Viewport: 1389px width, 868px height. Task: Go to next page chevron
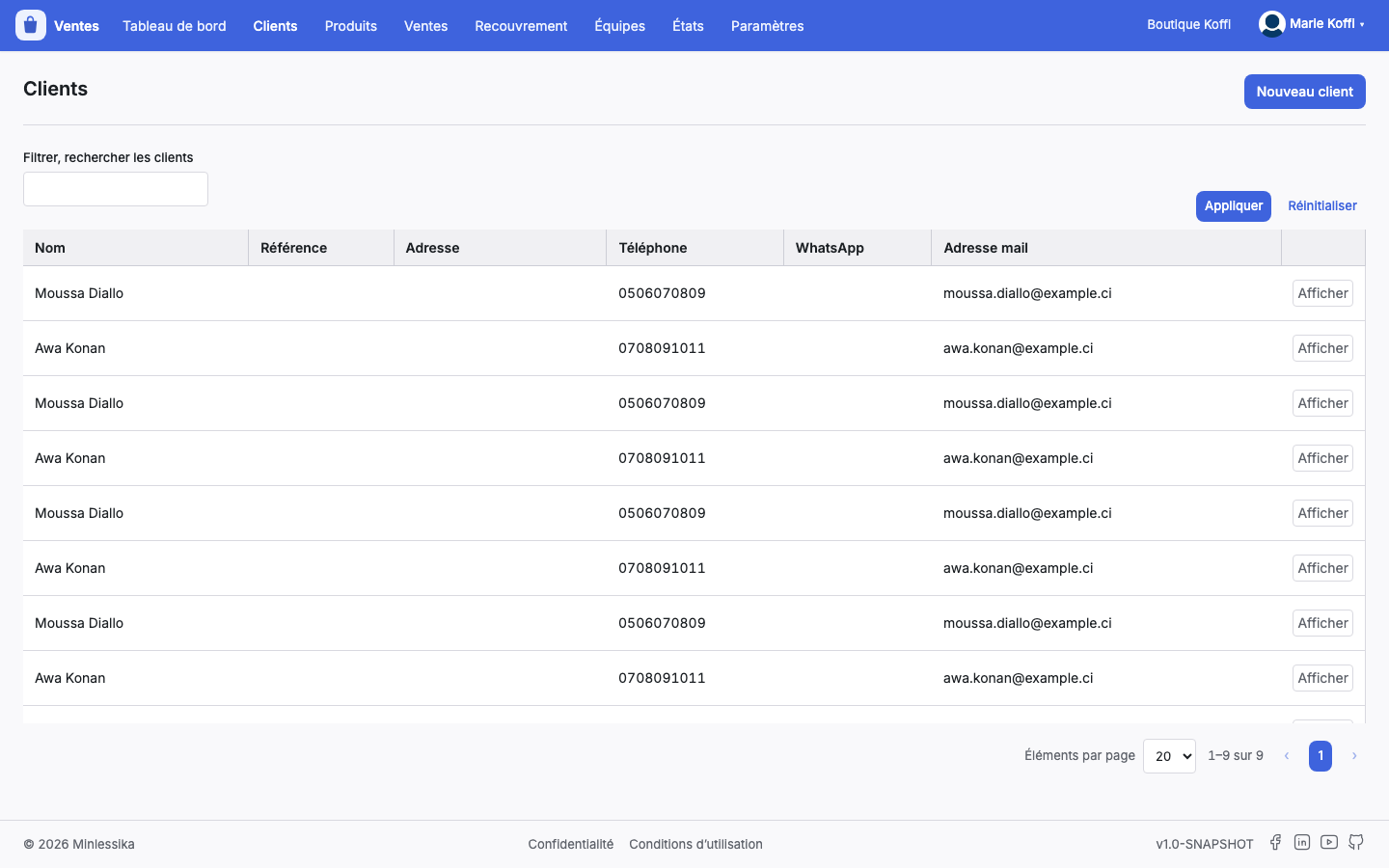(x=1354, y=756)
